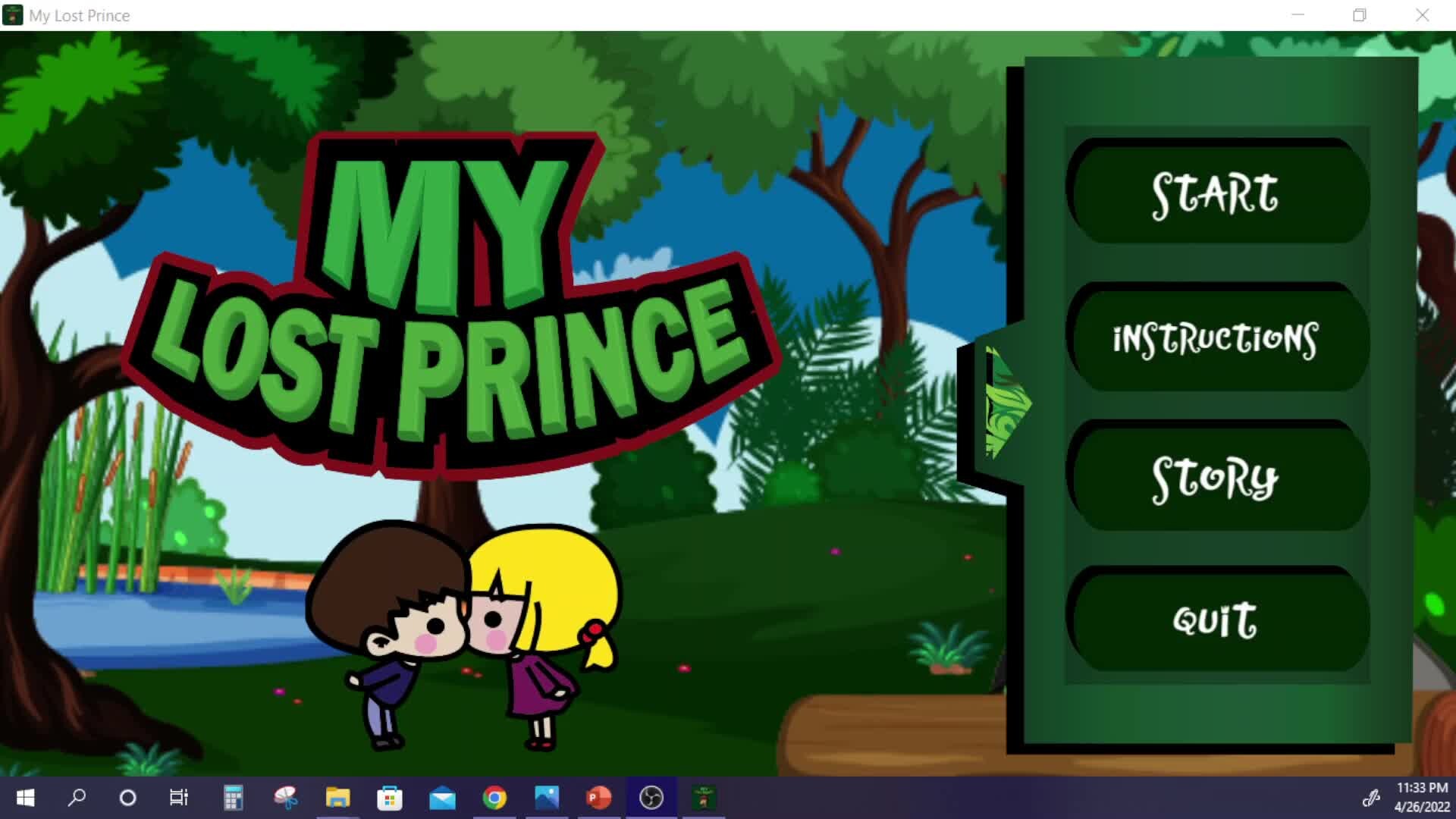
Task: Open Google Chrome from the taskbar
Action: point(494,798)
